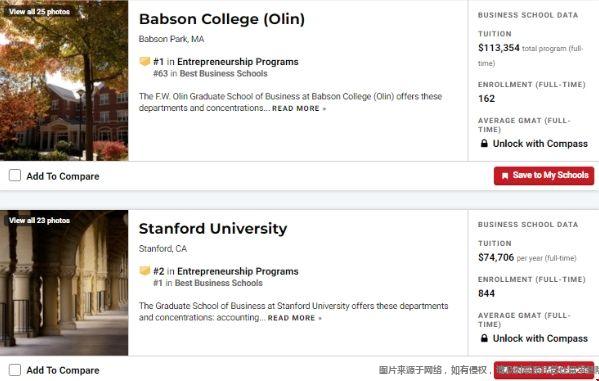The image size is (599, 381).
Task: Click the badge icon beside Babson's #1 ranking
Action: pos(145,61)
